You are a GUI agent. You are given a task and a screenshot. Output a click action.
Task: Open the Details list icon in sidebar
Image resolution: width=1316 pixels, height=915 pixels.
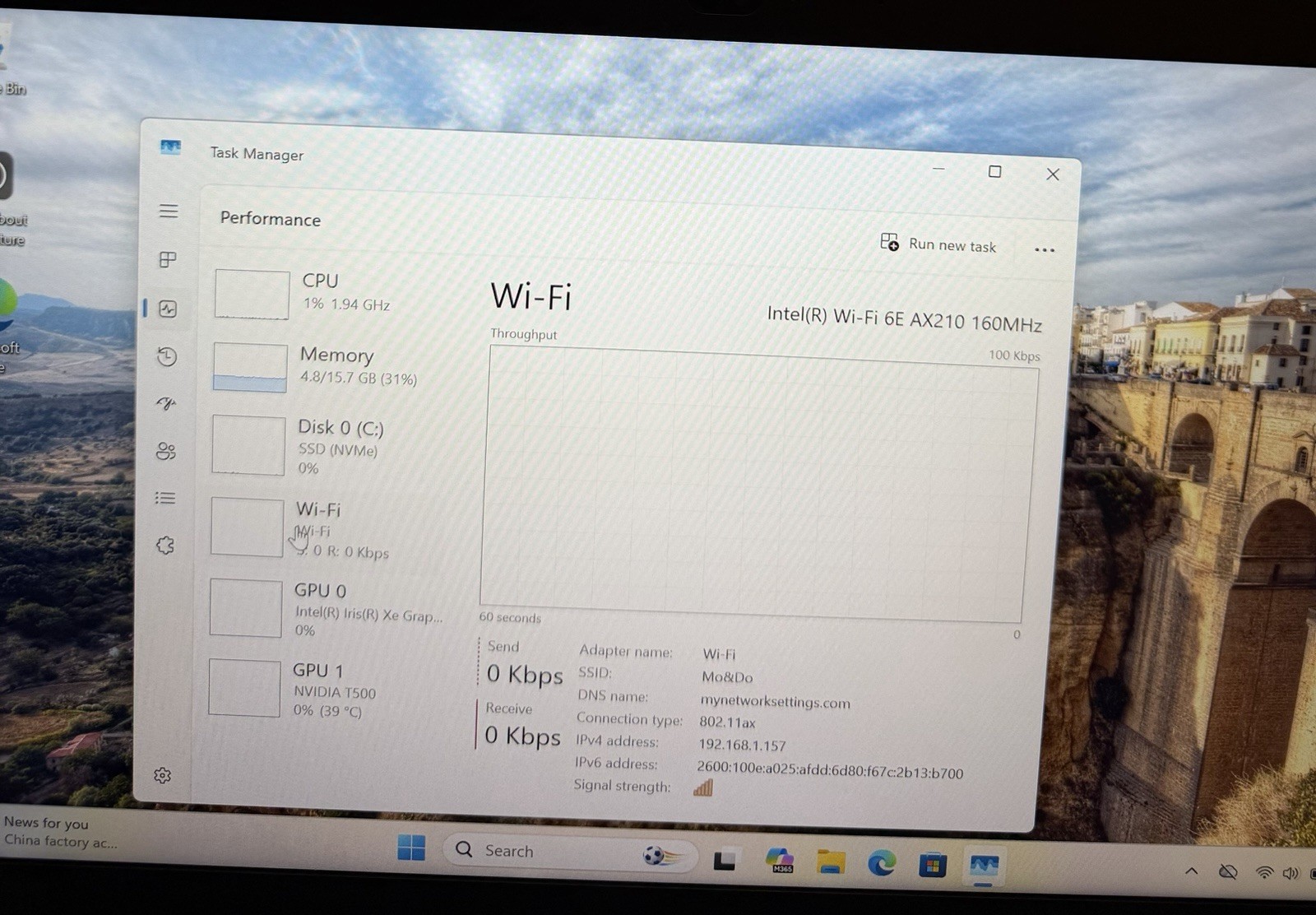point(165,498)
